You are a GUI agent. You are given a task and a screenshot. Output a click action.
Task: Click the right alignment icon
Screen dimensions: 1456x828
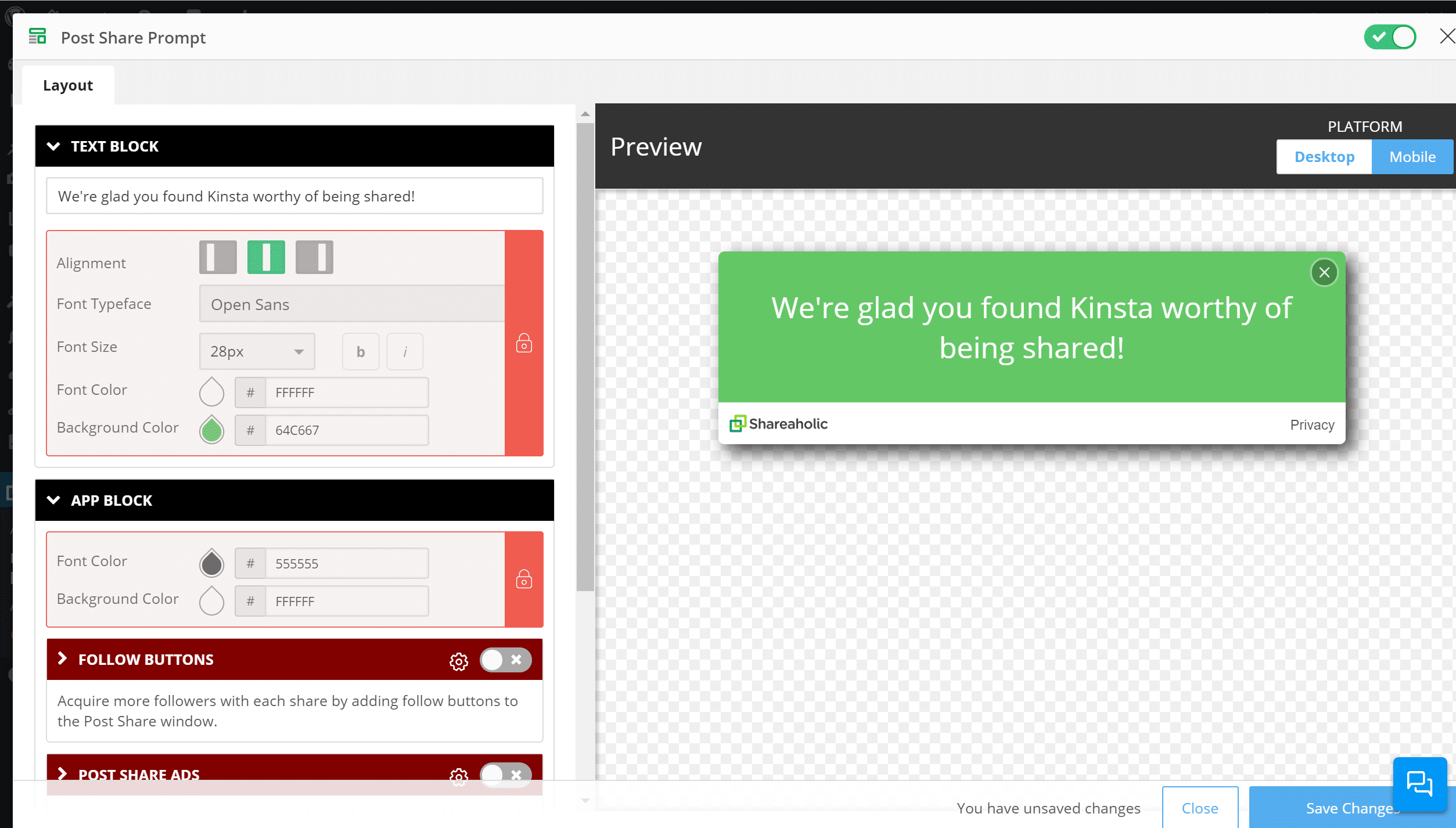pyautogui.click(x=314, y=258)
